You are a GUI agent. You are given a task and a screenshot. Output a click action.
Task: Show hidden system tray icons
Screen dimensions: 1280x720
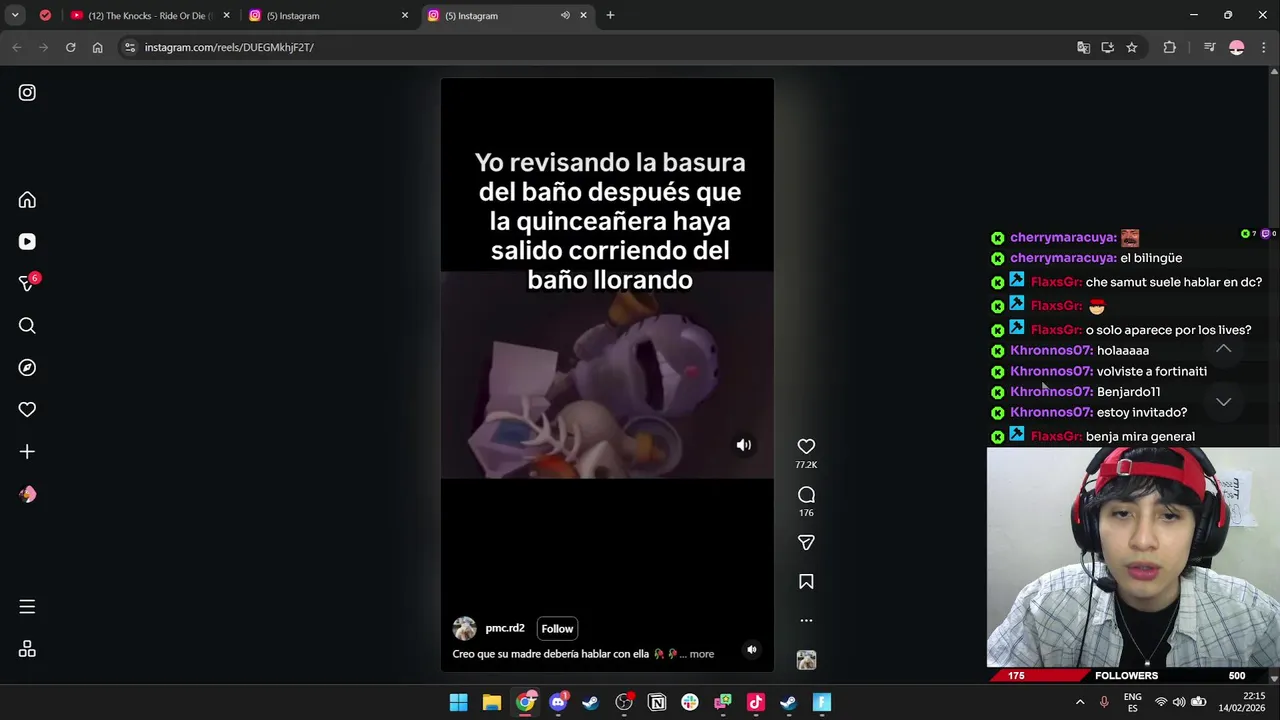(1080, 702)
